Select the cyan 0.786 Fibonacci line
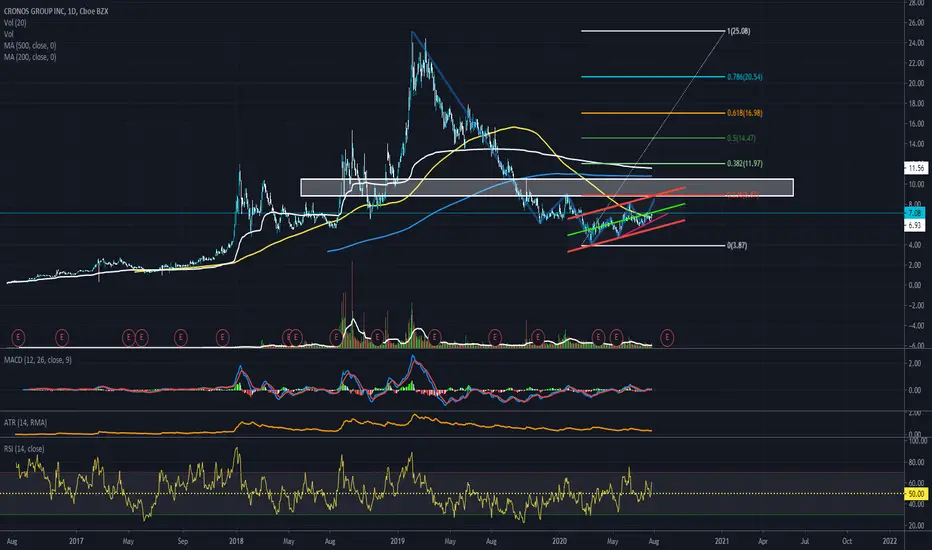The height and width of the screenshot is (550, 932). tap(653, 77)
